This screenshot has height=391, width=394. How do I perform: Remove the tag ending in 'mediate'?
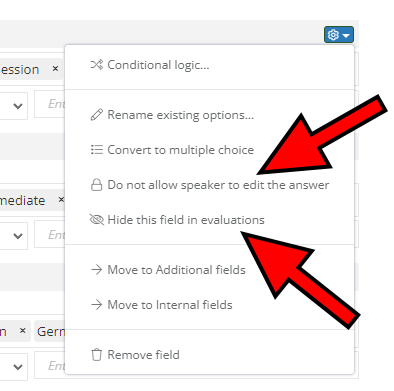click(61, 200)
